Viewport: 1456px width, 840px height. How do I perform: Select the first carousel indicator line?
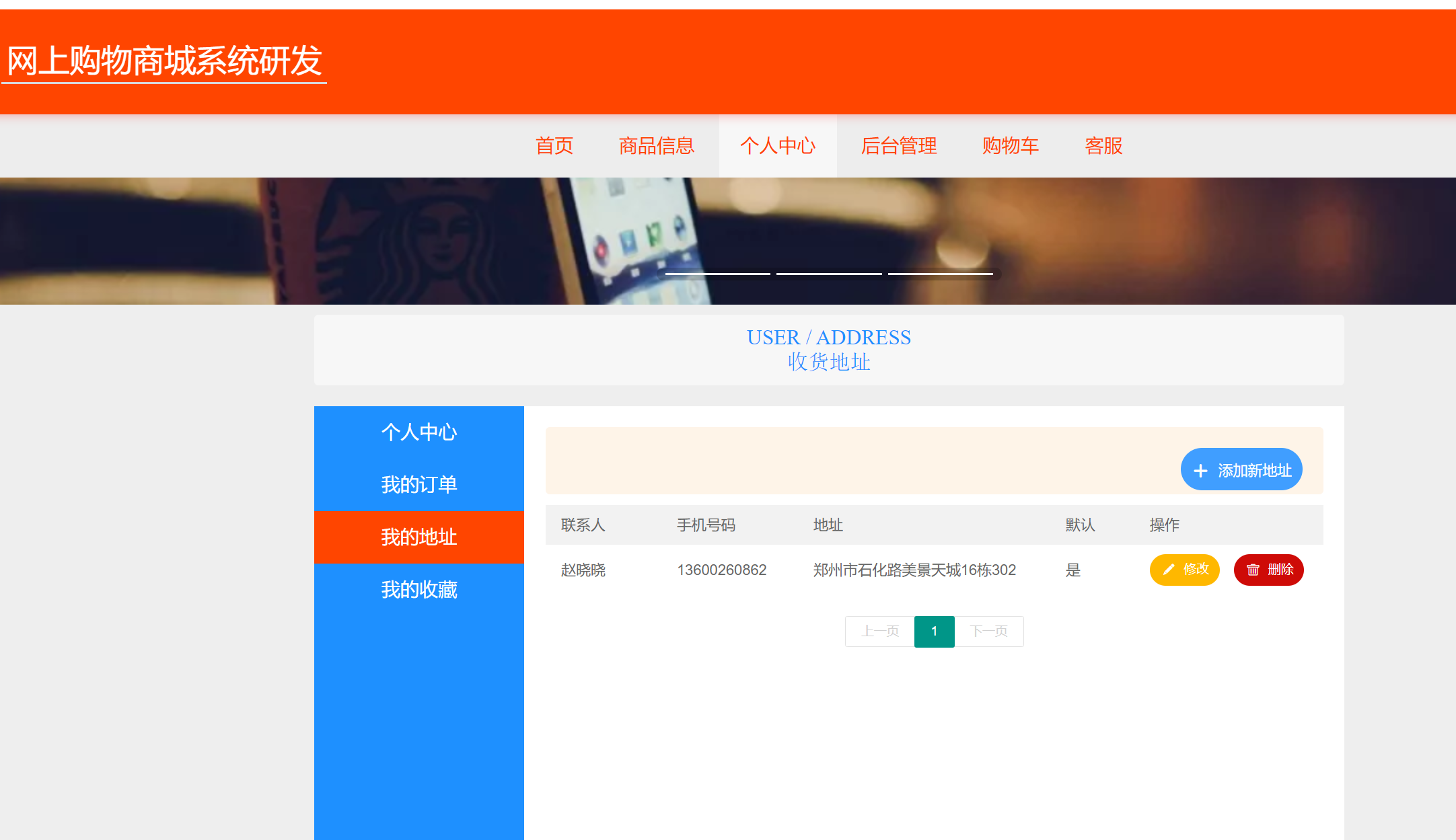click(x=719, y=272)
